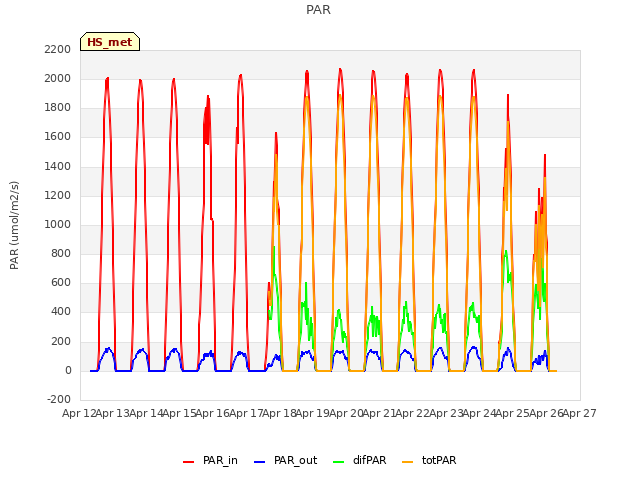Click the y-axis label PAR (umol/m2/s)

coord(14,225)
